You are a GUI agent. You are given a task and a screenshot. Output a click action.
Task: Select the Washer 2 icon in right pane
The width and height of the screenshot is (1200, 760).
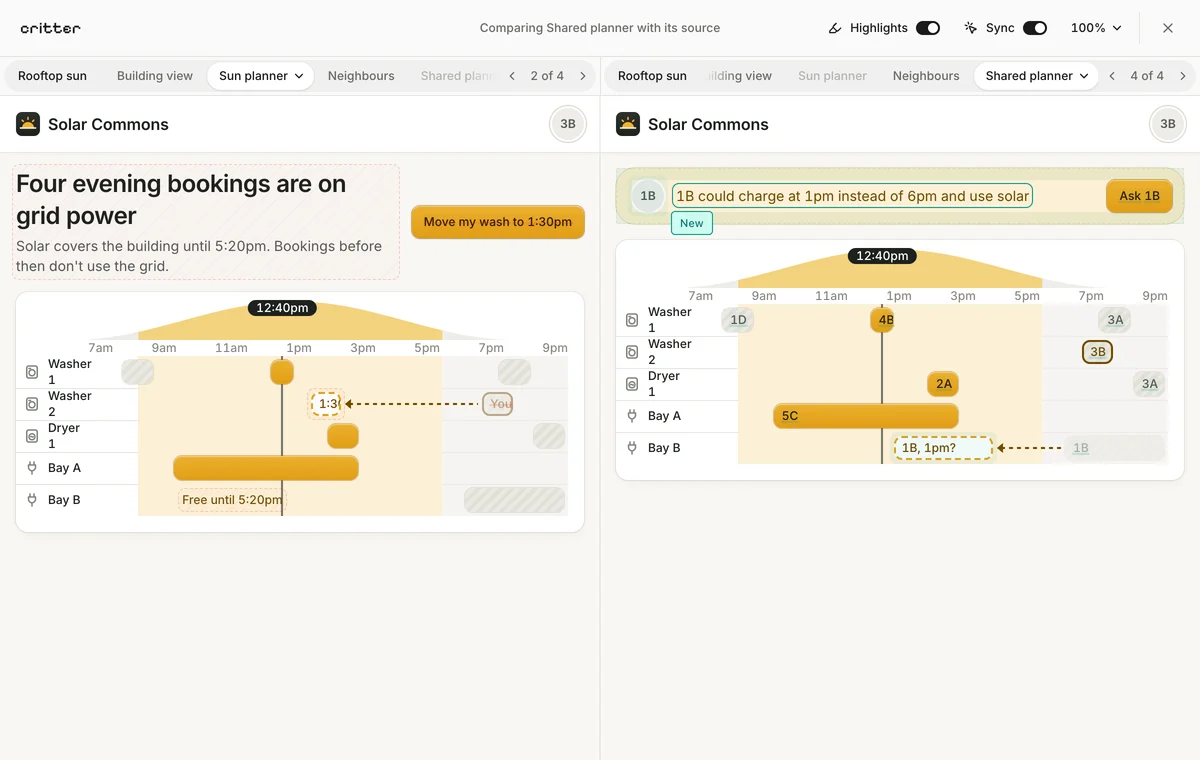[x=632, y=352]
